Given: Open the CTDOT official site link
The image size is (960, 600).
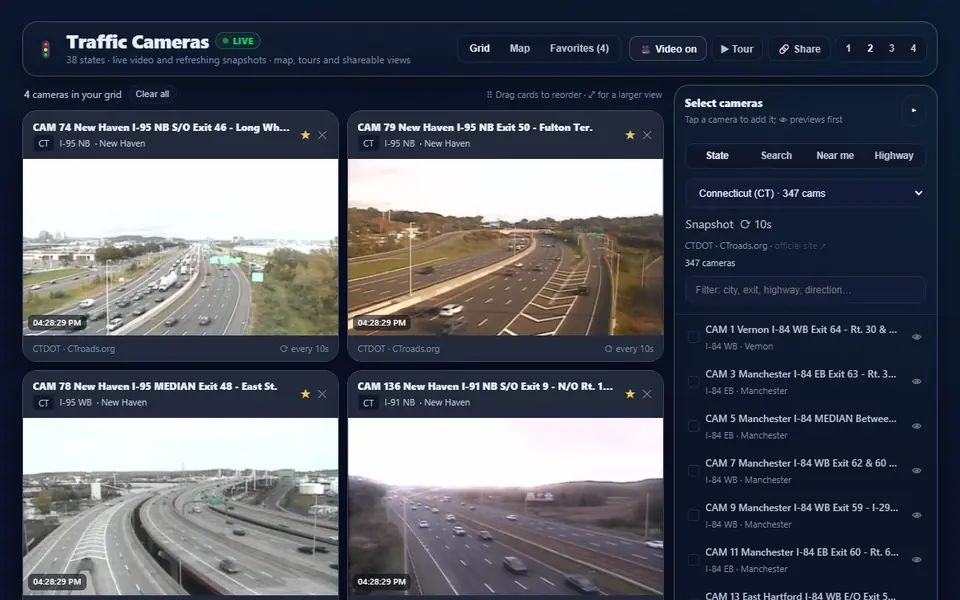Looking at the screenshot, I should tap(800, 246).
